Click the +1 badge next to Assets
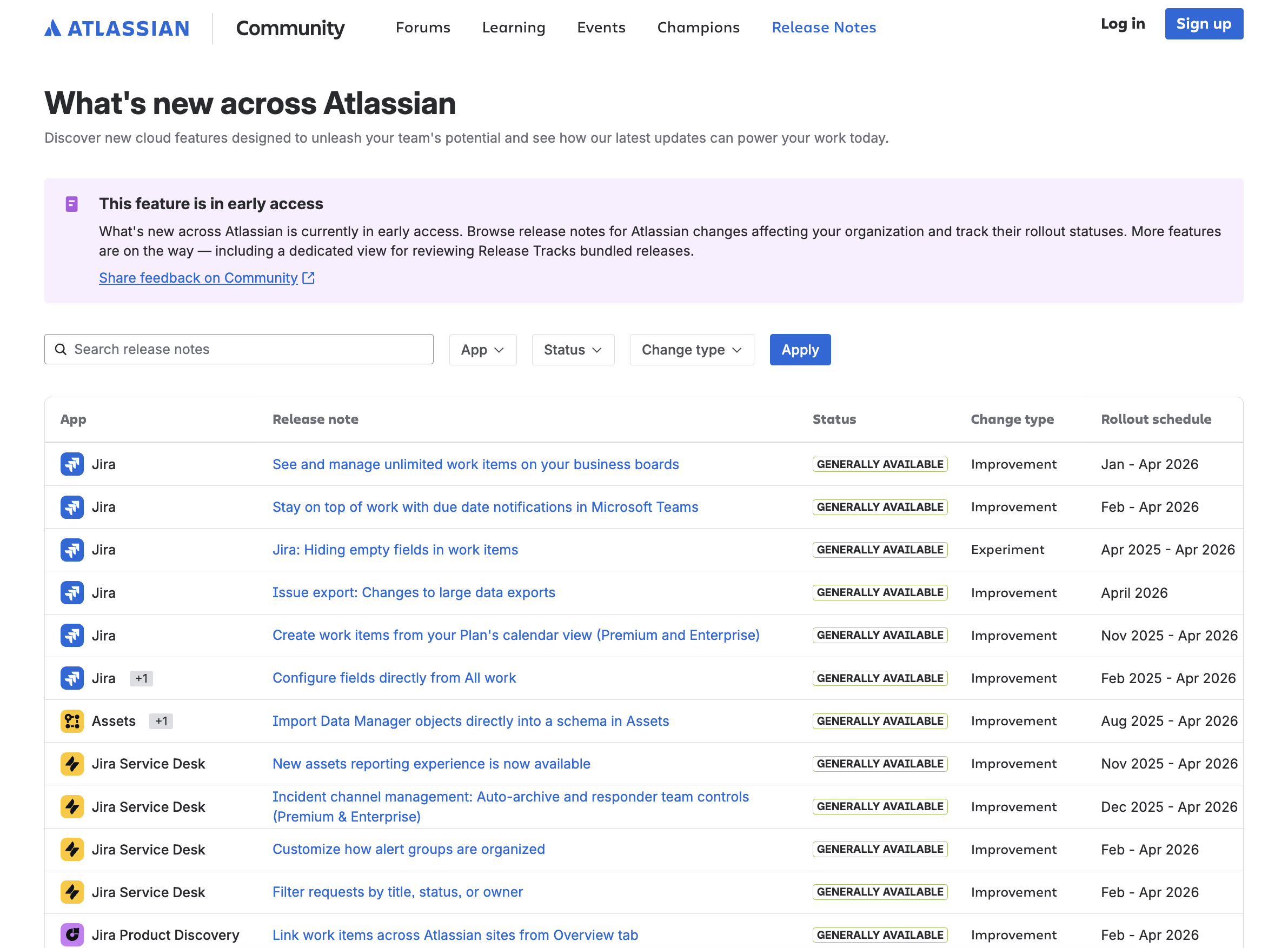This screenshot has width=1288, height=948. coord(161,721)
